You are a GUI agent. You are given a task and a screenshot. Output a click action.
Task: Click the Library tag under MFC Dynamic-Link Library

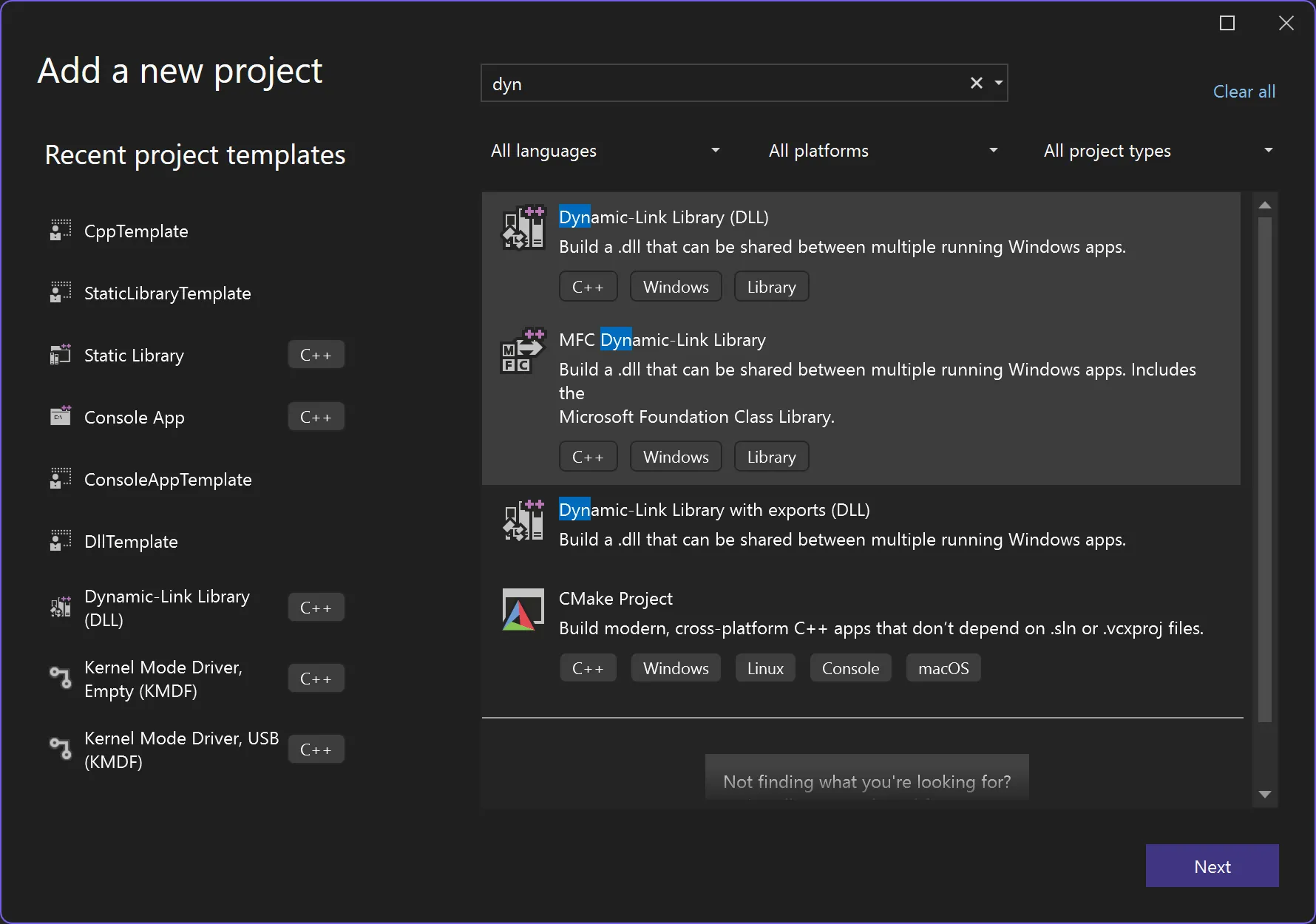point(771,457)
